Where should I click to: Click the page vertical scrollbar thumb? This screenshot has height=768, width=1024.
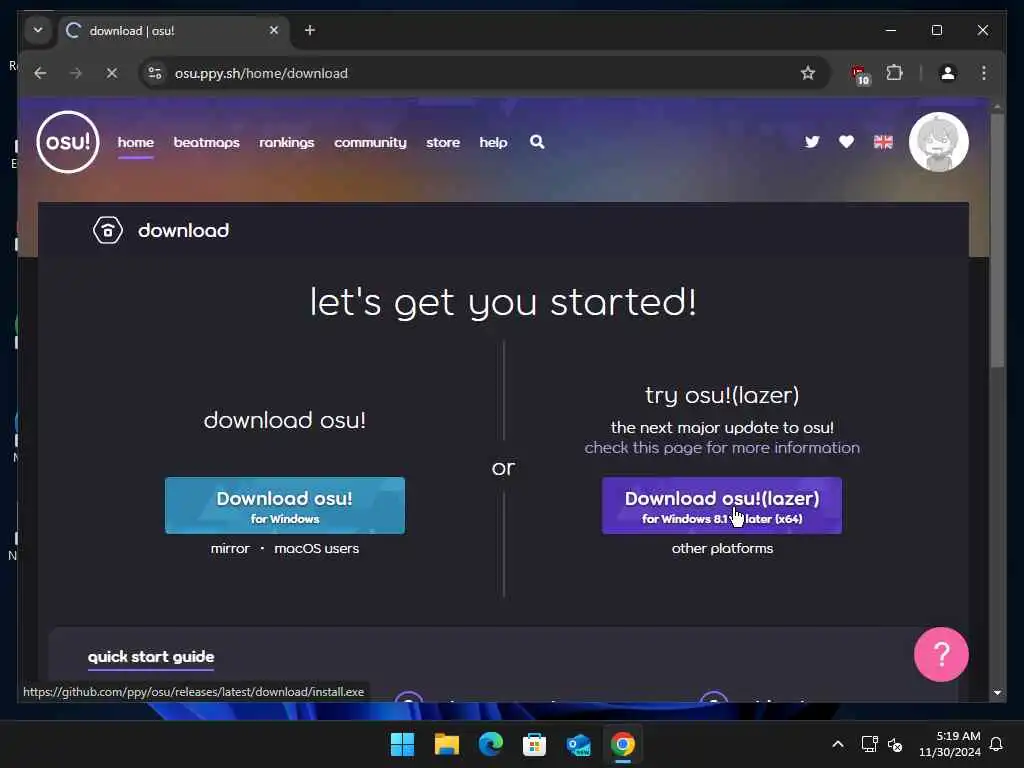997,242
